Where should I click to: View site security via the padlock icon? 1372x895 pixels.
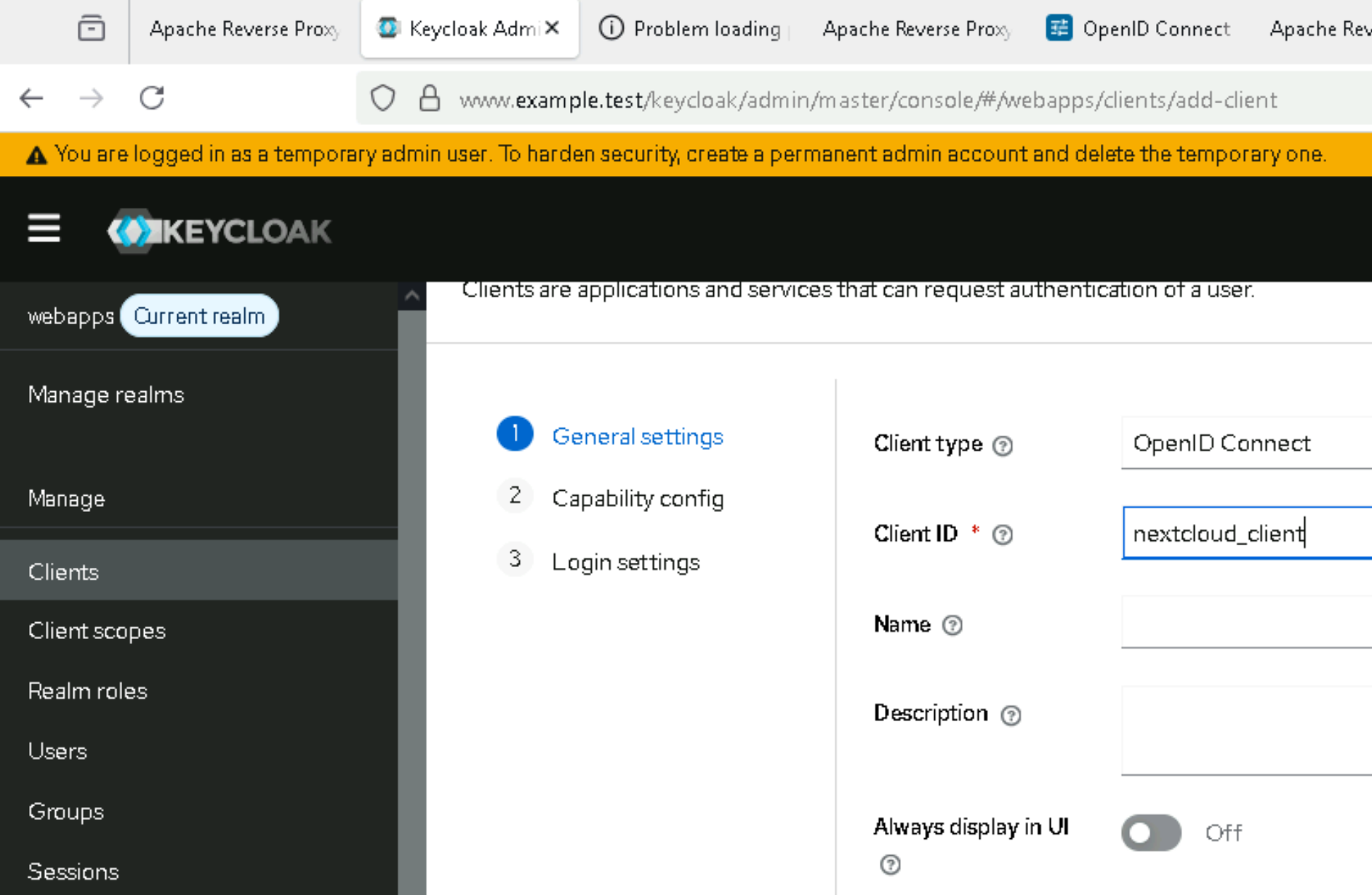[x=430, y=98]
